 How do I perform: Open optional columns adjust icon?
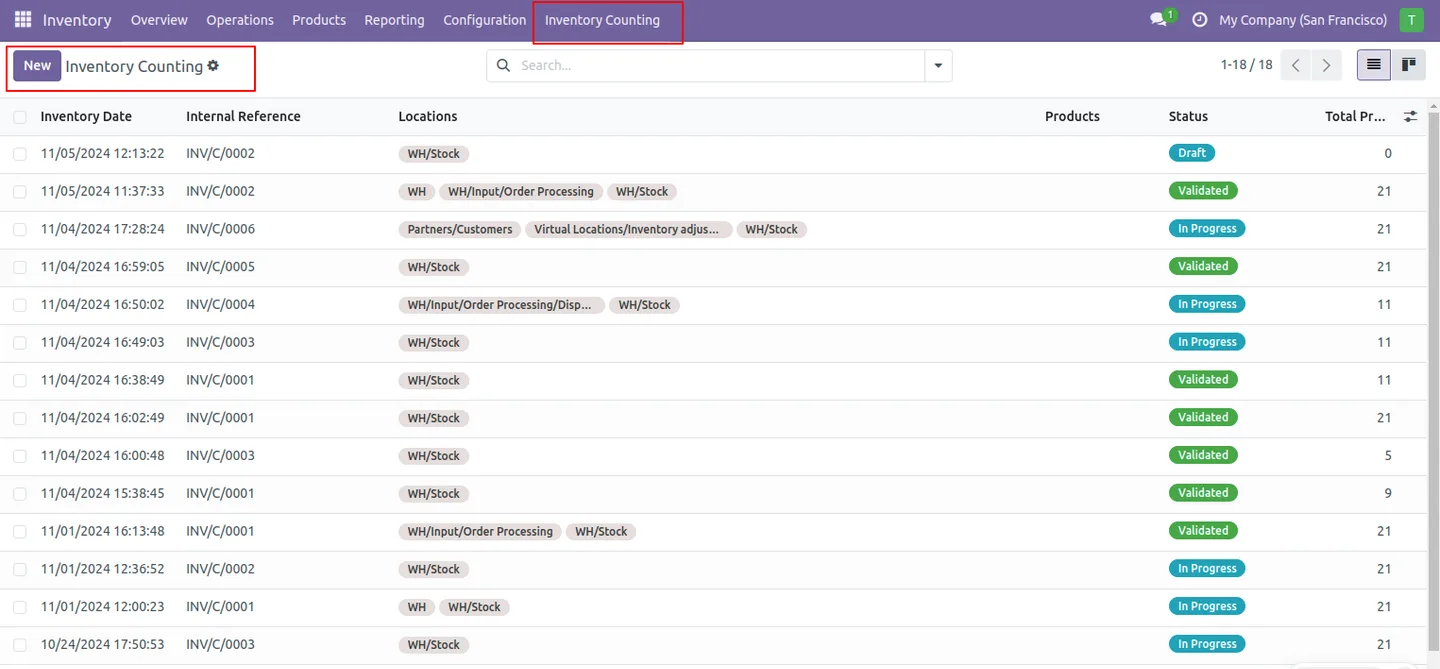pos(1410,117)
